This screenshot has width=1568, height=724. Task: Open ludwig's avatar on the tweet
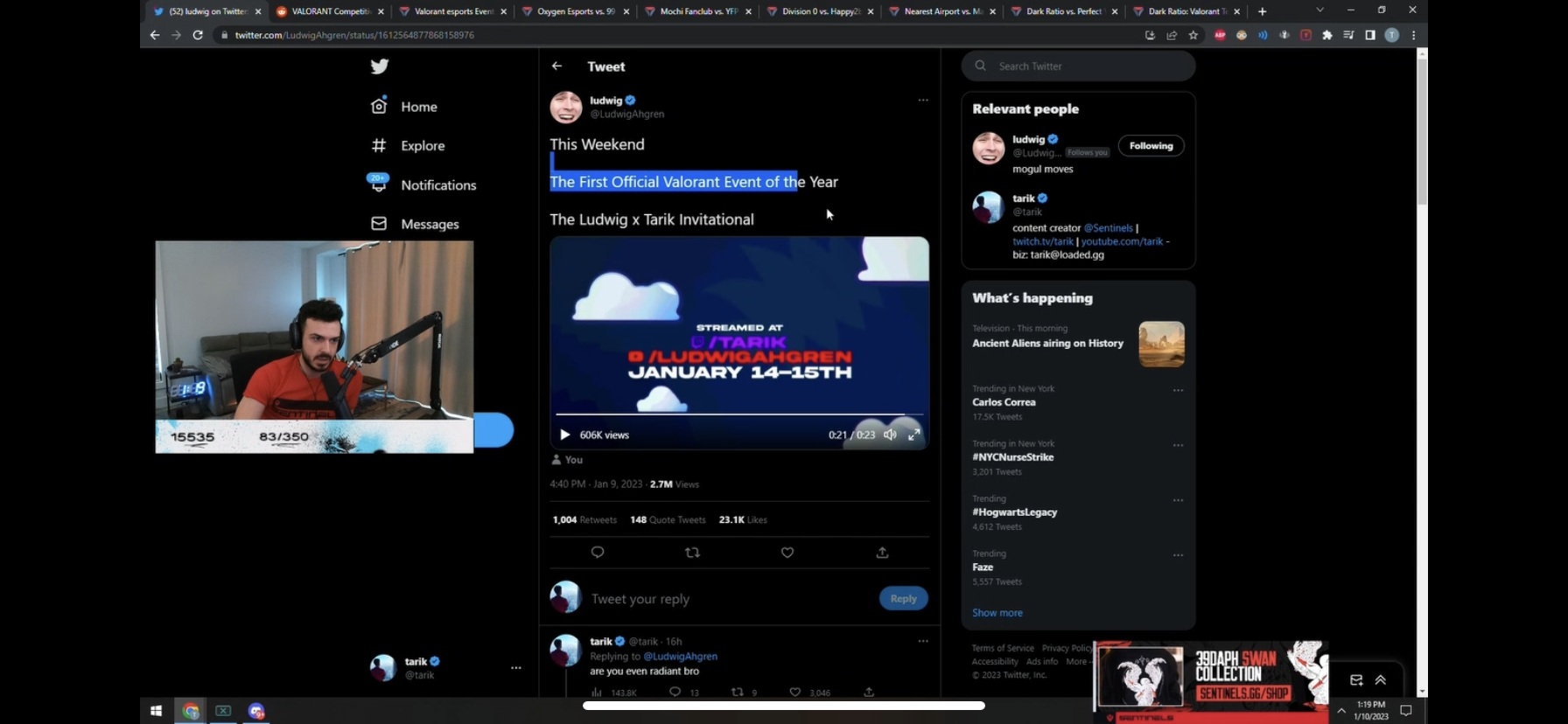[x=565, y=107]
